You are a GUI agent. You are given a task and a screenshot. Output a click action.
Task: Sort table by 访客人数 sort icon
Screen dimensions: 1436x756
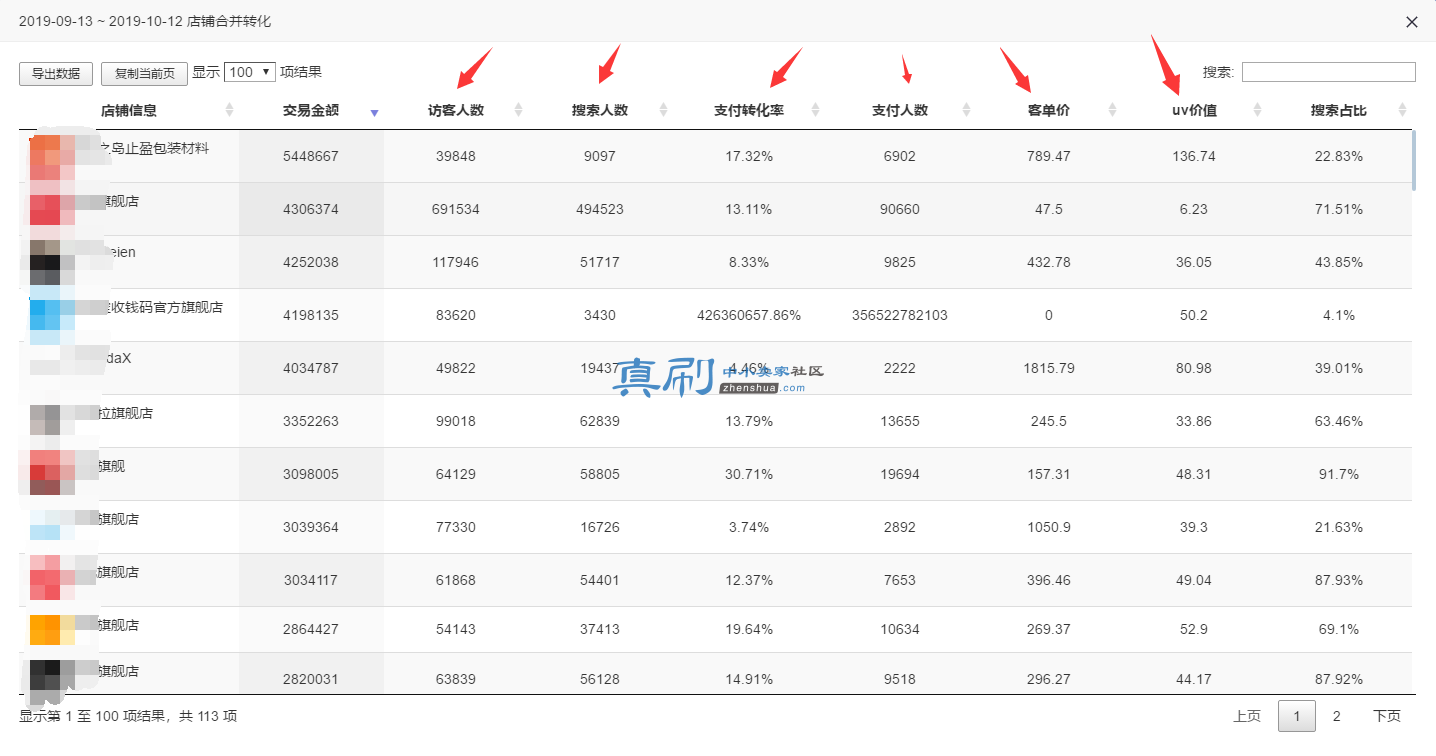pos(518,110)
